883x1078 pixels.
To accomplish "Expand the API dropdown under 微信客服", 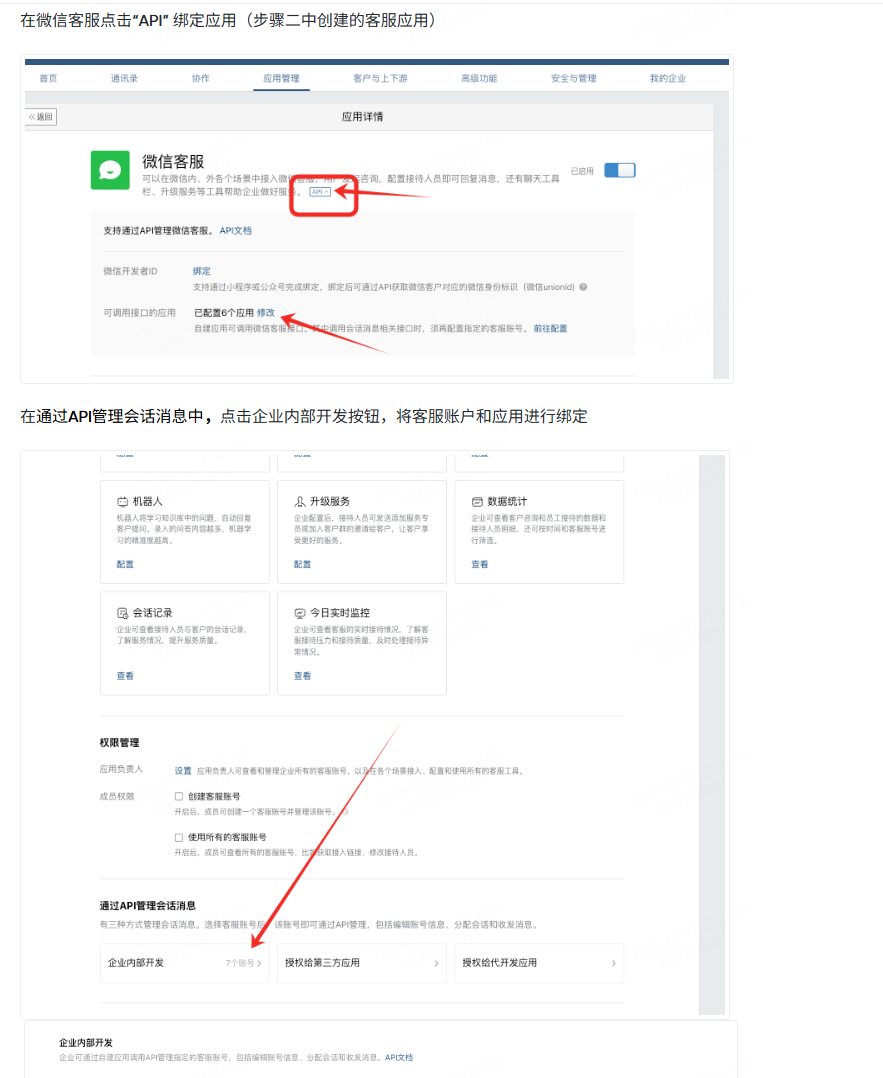I will click(x=320, y=191).
